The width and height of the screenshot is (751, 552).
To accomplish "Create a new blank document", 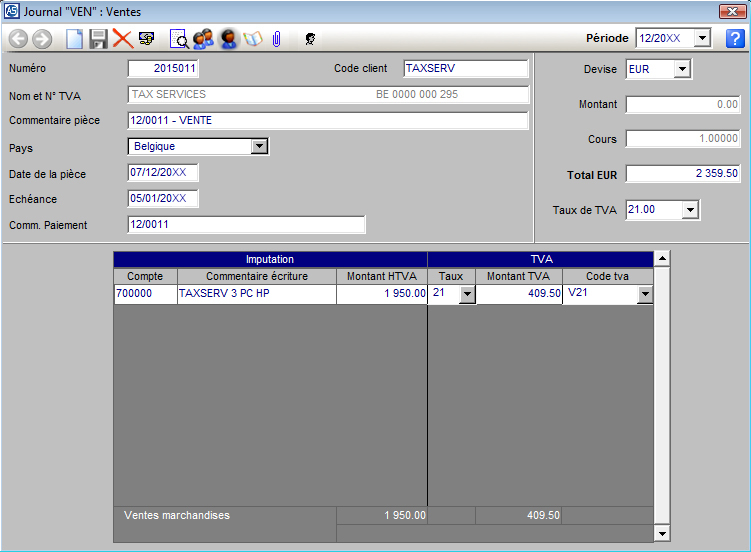I will (x=75, y=39).
